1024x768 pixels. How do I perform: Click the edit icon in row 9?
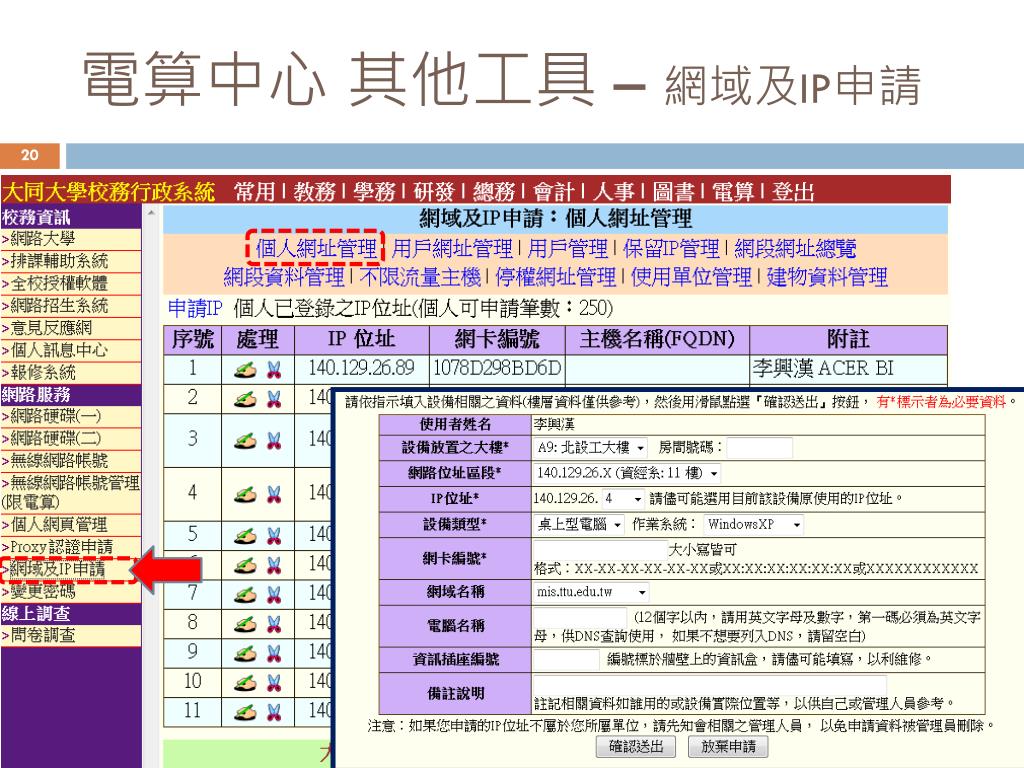[246, 653]
